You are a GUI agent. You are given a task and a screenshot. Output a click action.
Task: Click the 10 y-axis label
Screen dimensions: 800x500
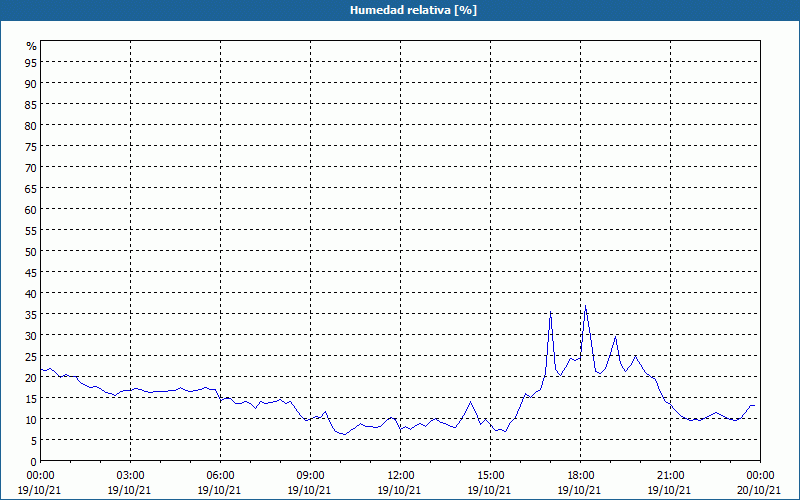(31, 419)
